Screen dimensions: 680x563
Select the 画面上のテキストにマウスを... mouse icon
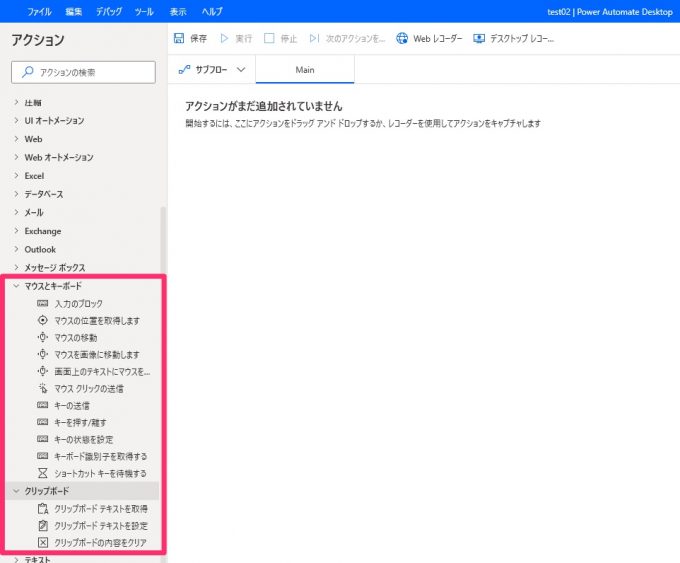[x=42, y=371]
